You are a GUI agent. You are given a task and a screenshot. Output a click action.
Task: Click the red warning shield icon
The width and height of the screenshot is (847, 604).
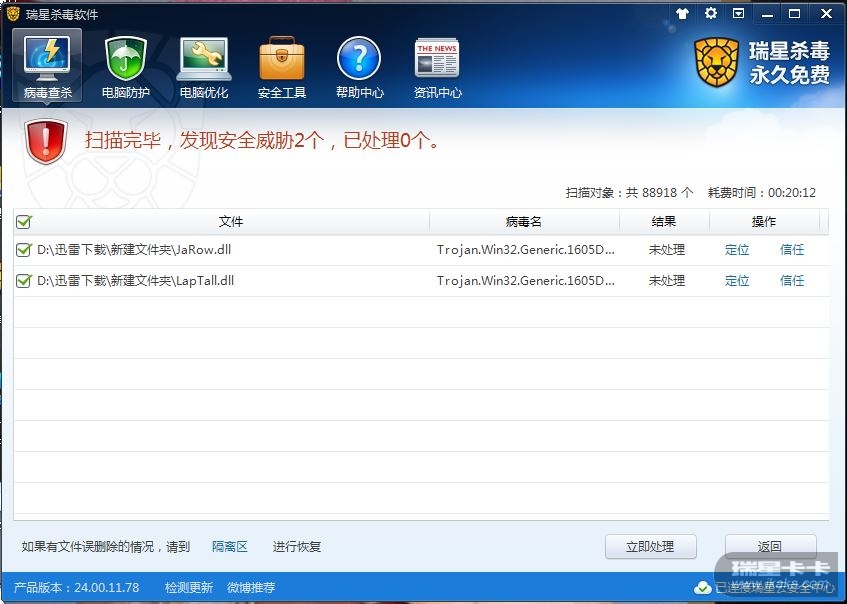[x=46, y=142]
